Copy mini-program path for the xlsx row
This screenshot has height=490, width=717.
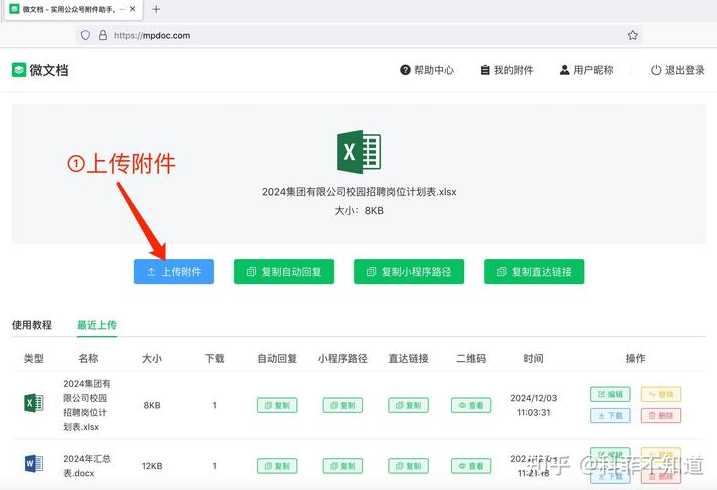click(x=343, y=405)
